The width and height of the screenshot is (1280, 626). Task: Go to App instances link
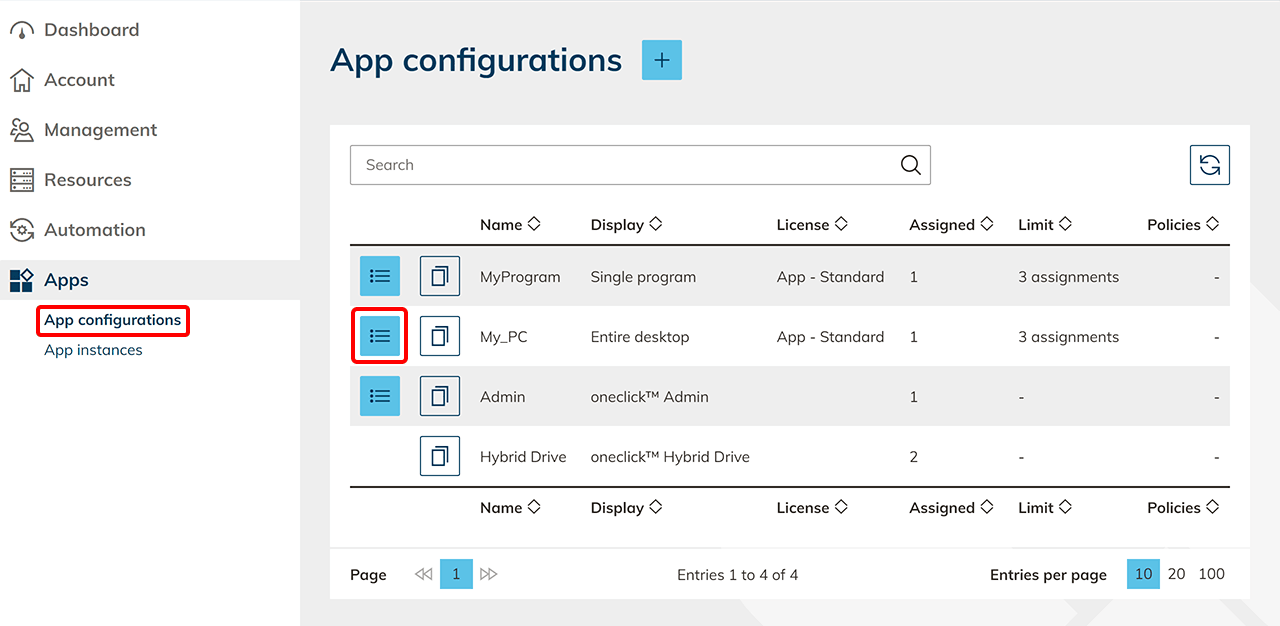pos(93,350)
